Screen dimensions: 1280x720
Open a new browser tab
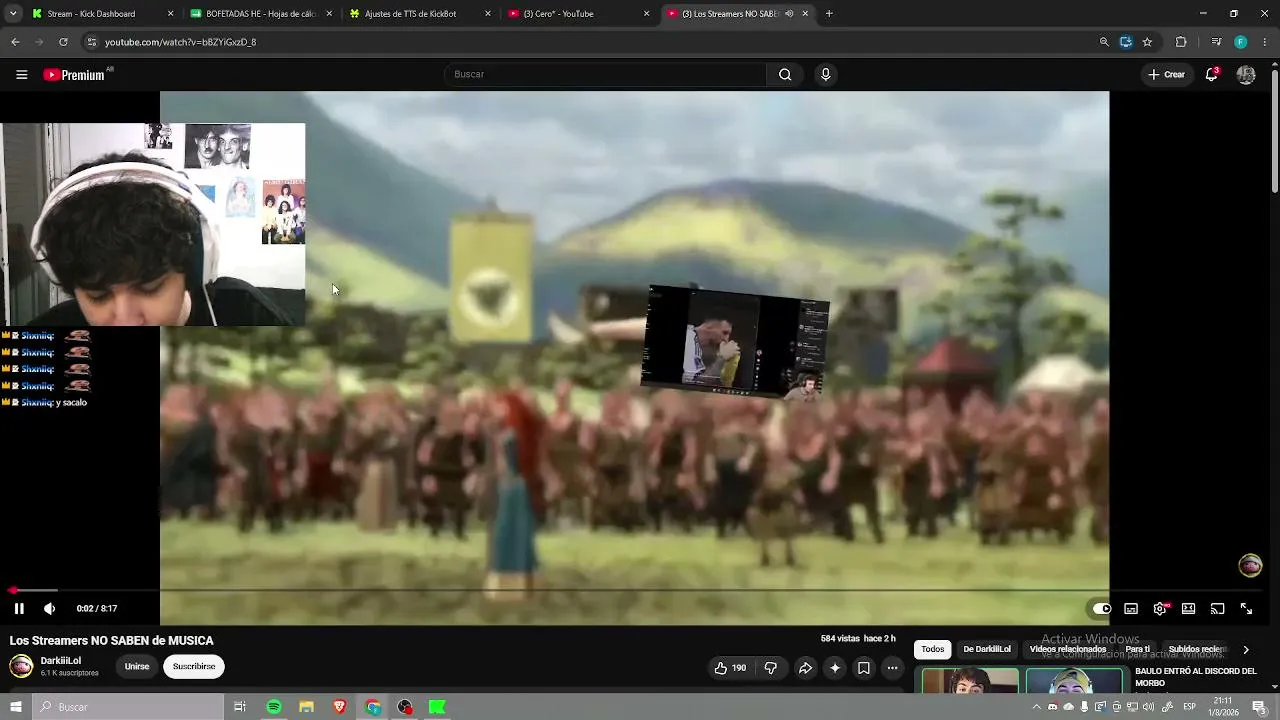[829, 14]
